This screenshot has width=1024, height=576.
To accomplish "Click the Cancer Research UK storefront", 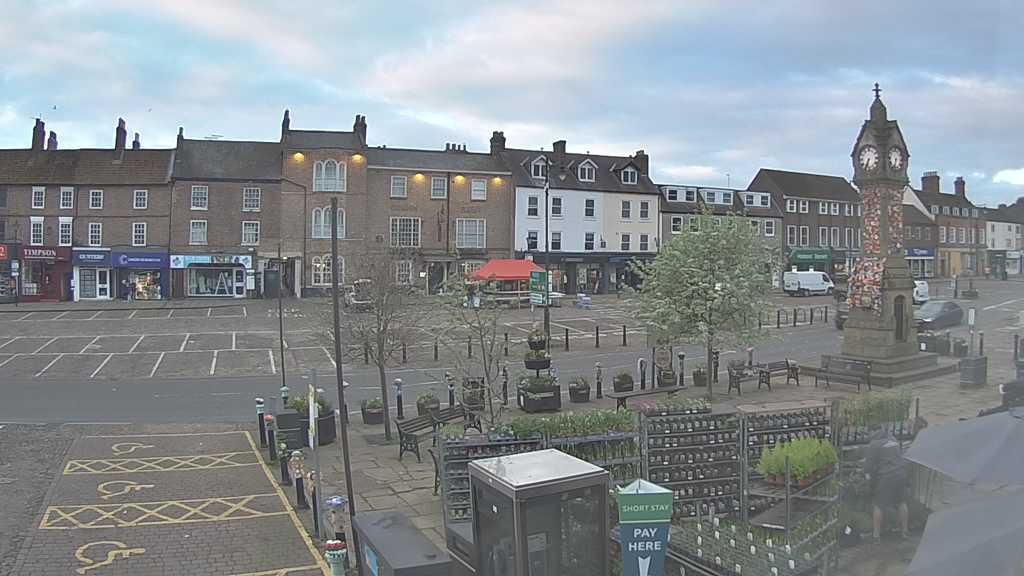I will click(x=139, y=258).
